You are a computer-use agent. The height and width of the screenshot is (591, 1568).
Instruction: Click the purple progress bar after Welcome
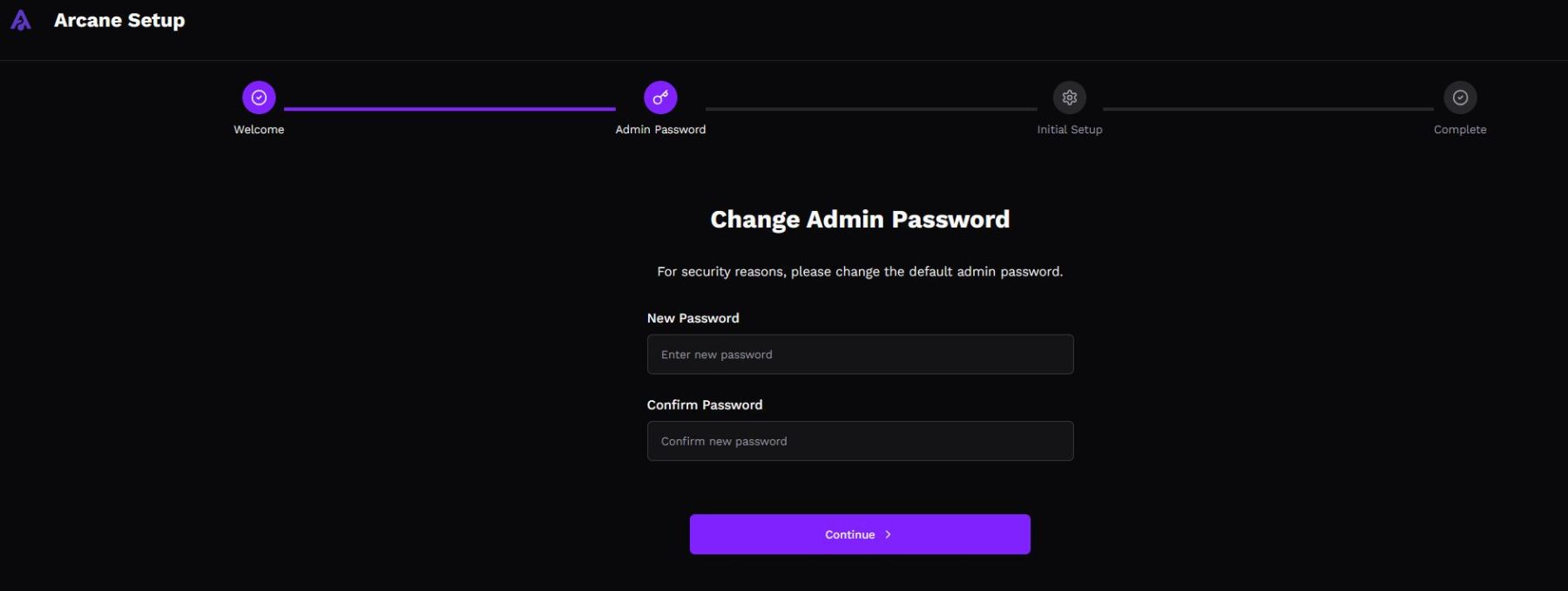[449, 109]
